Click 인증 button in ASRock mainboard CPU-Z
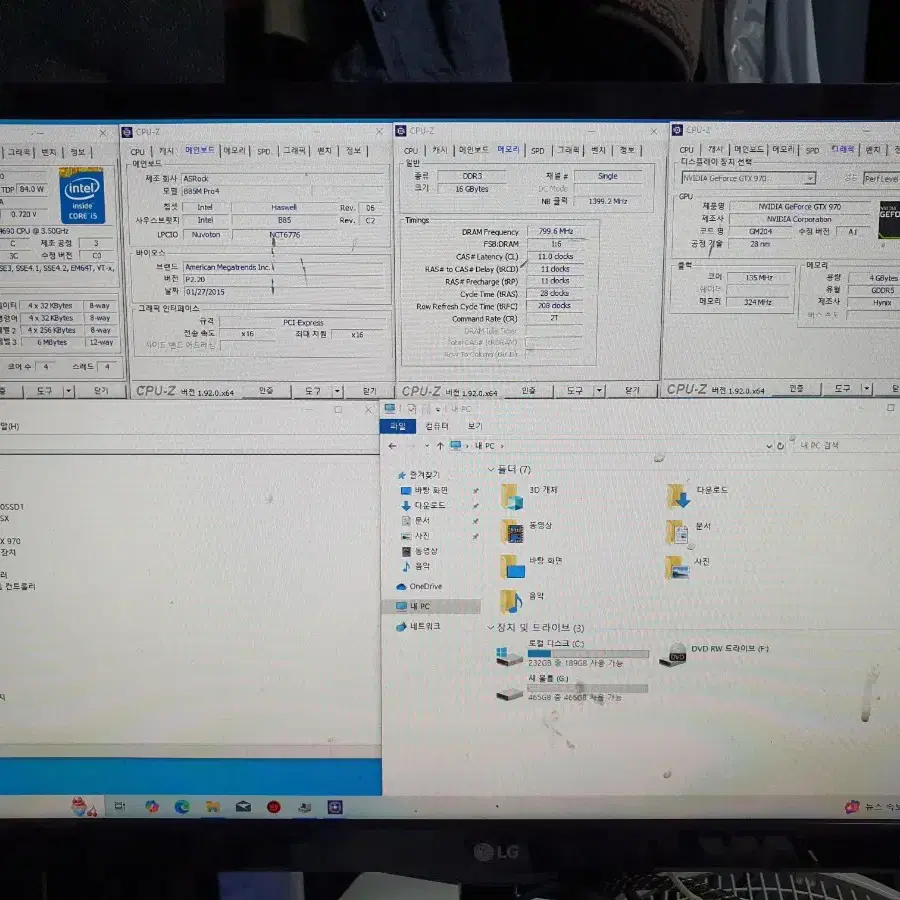The image size is (900, 900). [266, 391]
